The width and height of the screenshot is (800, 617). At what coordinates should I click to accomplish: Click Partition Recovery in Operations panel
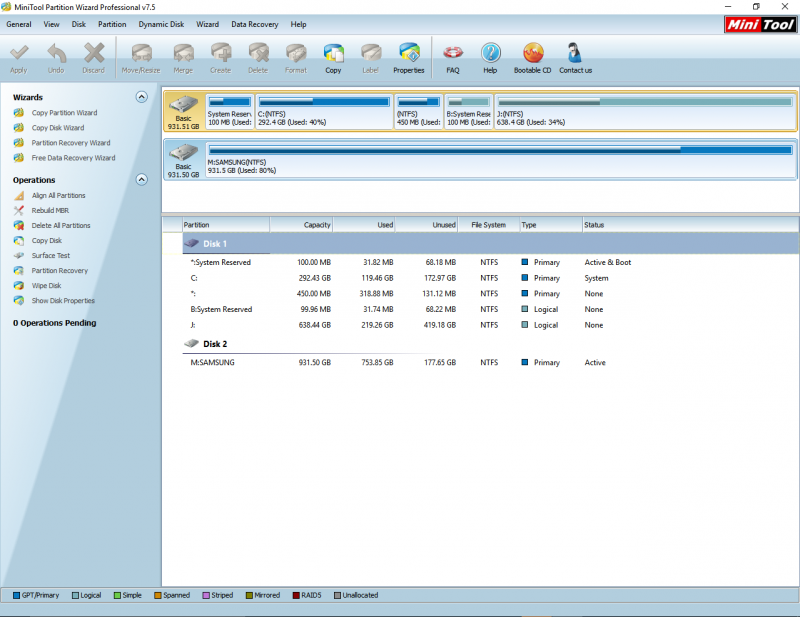tap(60, 270)
